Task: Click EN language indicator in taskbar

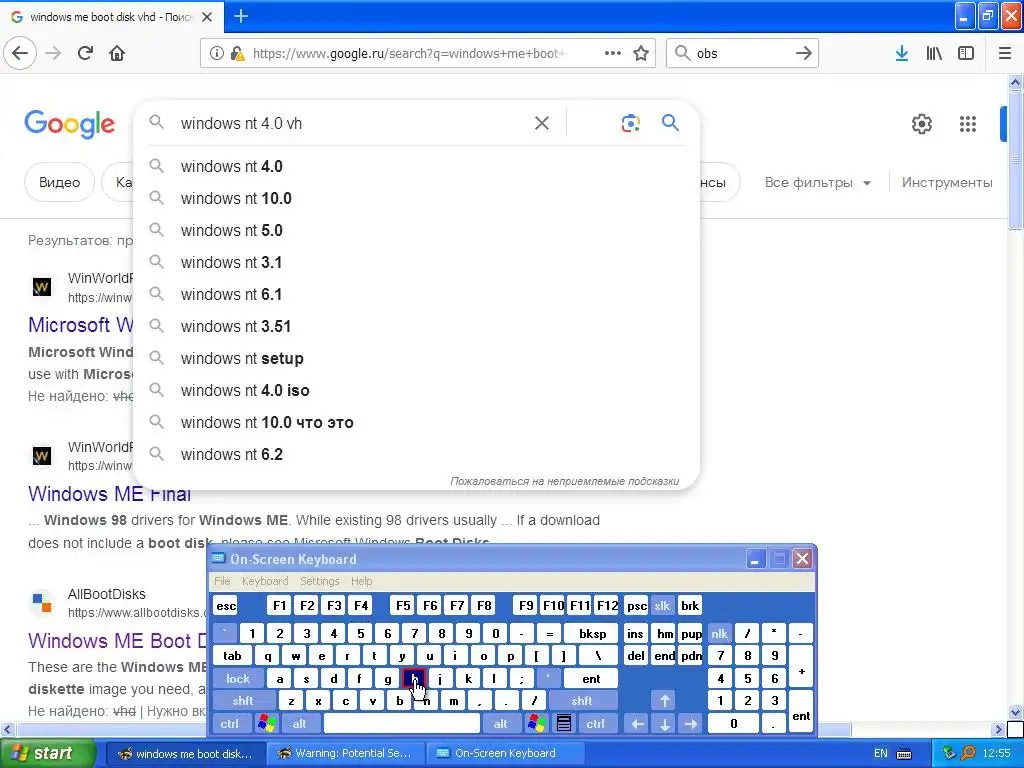Action: tap(880, 754)
